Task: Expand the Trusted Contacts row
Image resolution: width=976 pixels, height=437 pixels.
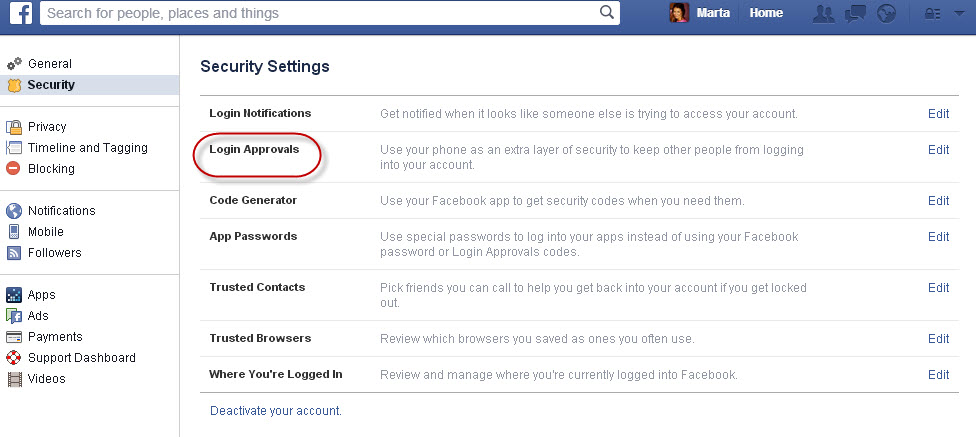Action: [580, 295]
